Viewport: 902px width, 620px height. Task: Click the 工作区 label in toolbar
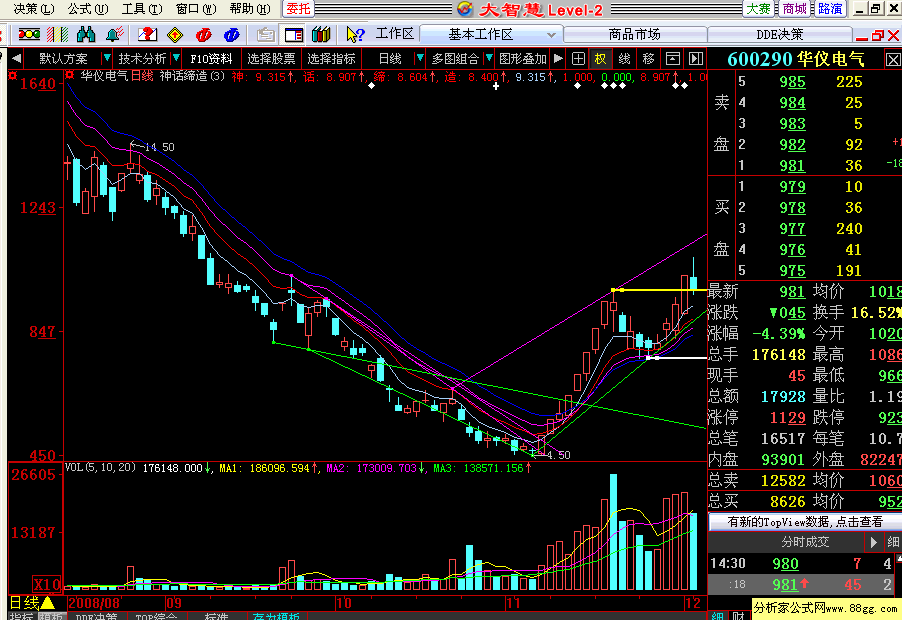tap(395, 34)
